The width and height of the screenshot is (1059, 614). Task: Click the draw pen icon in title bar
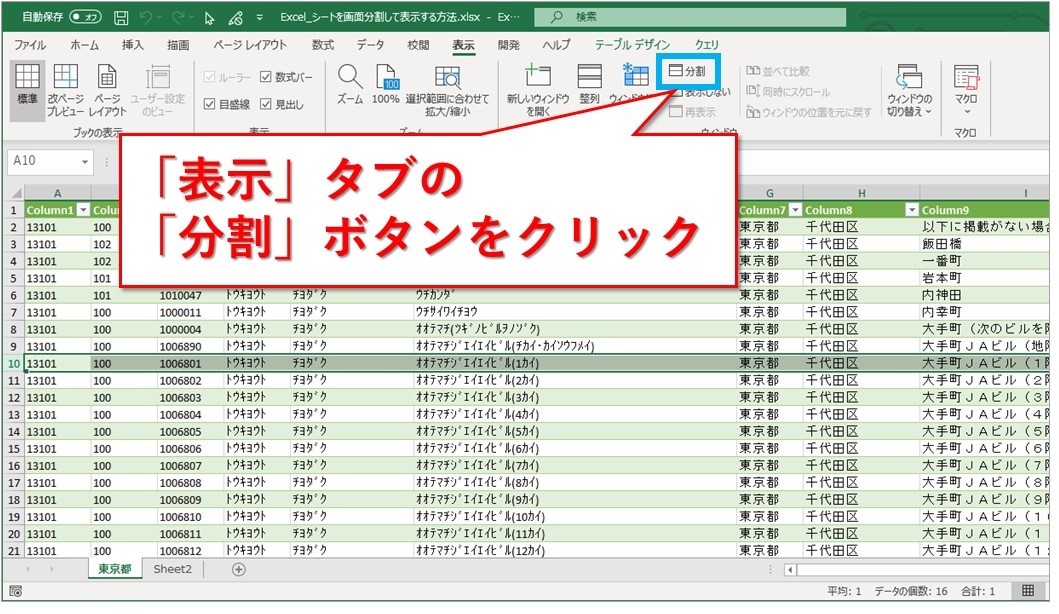click(x=235, y=18)
